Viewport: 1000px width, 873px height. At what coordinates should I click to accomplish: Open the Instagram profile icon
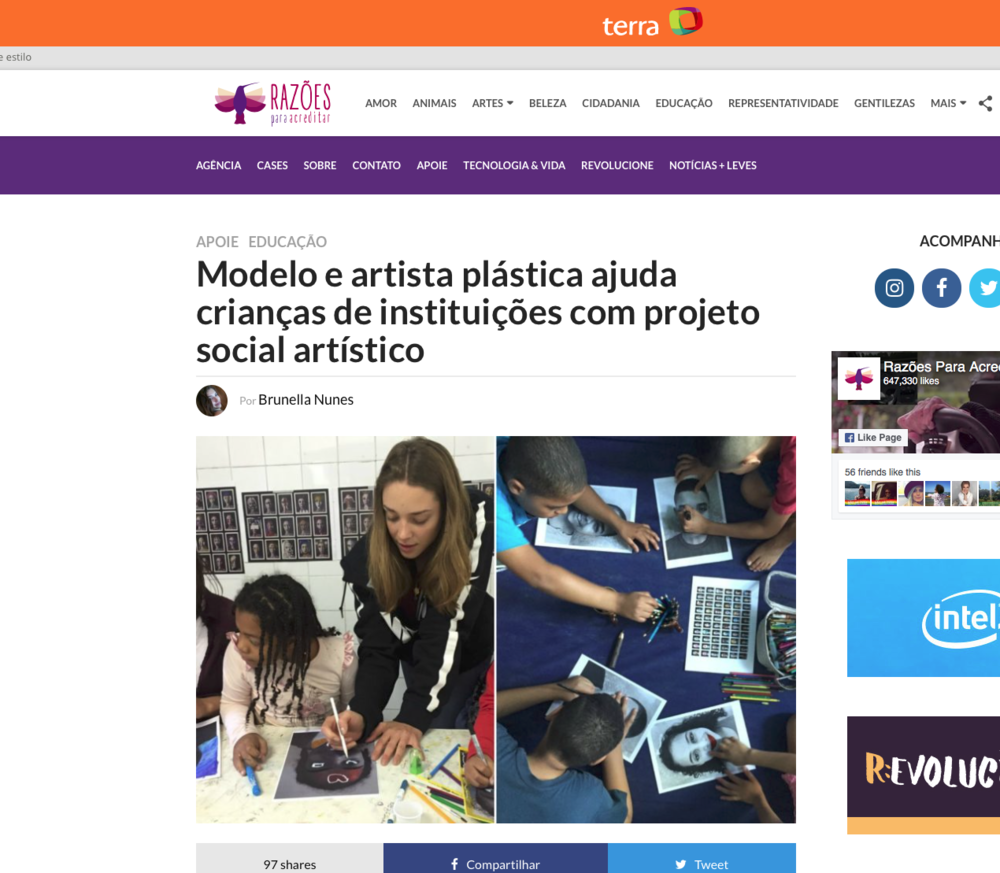click(893, 288)
